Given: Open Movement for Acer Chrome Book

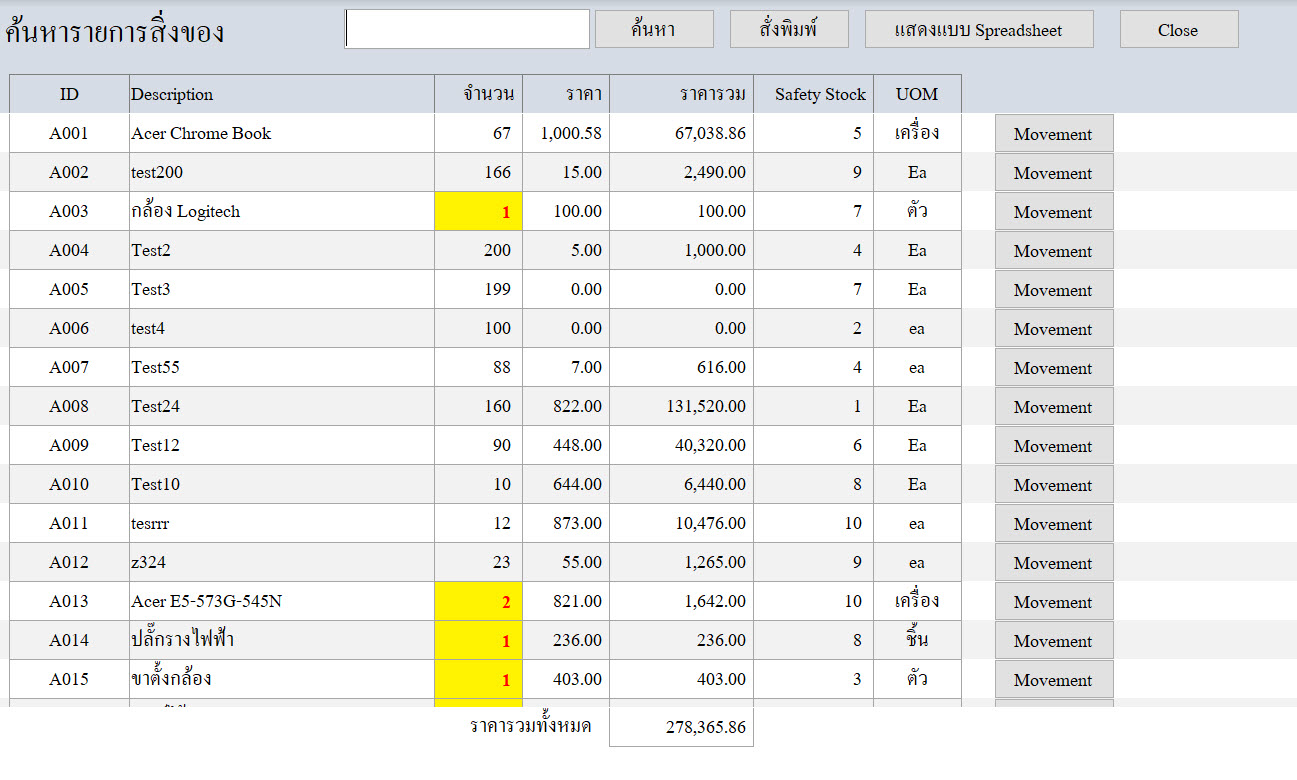Looking at the screenshot, I should (1053, 134).
